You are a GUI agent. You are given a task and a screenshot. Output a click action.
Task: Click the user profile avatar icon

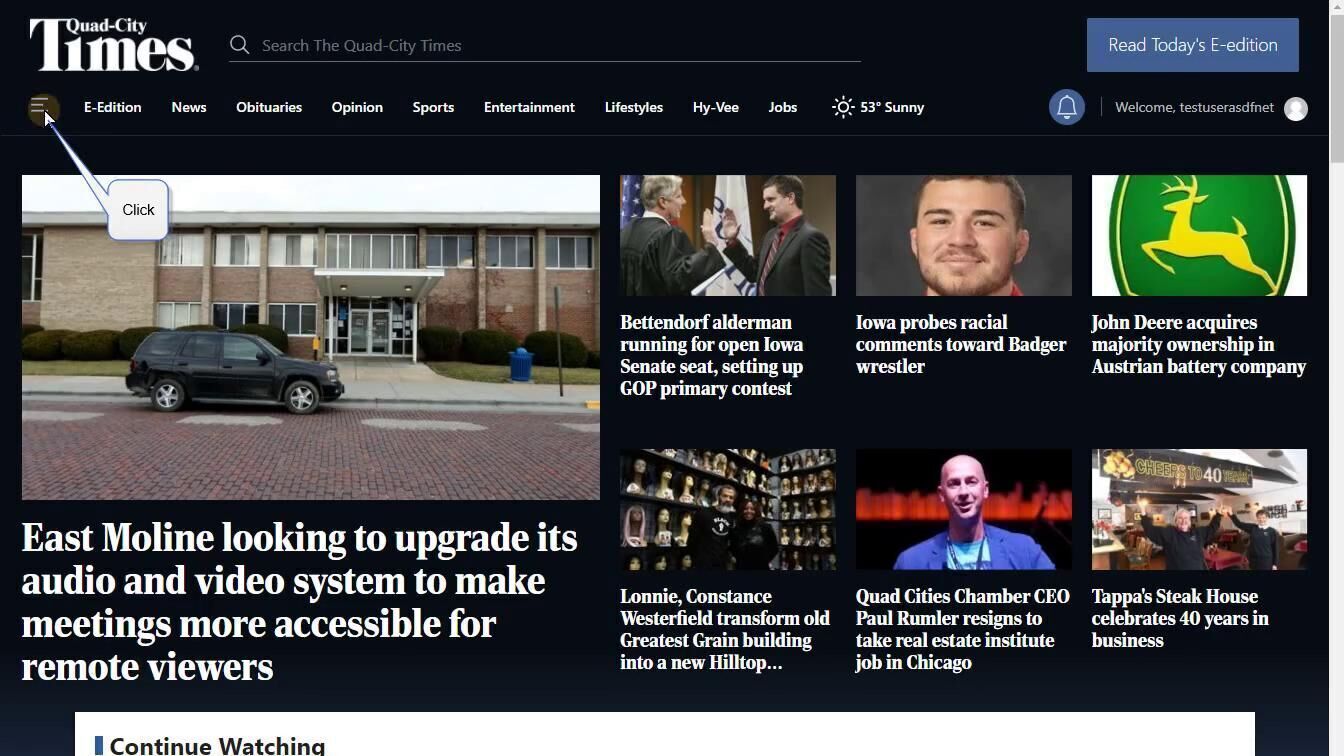pyautogui.click(x=1296, y=108)
